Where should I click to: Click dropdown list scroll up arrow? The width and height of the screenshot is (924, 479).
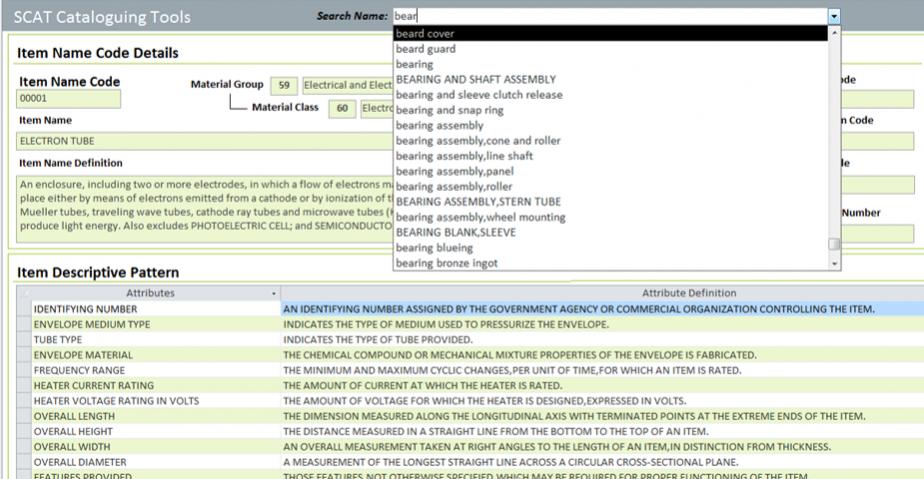coord(835,33)
